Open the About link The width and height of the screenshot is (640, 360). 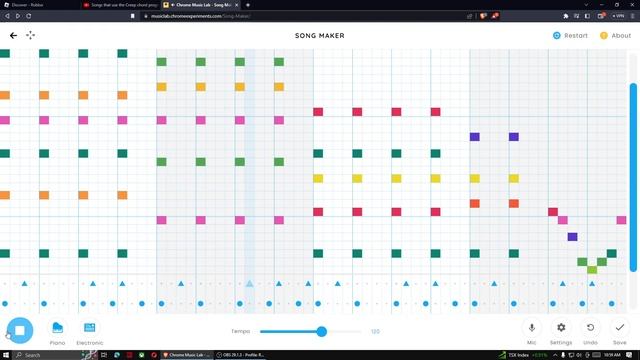(x=616, y=36)
